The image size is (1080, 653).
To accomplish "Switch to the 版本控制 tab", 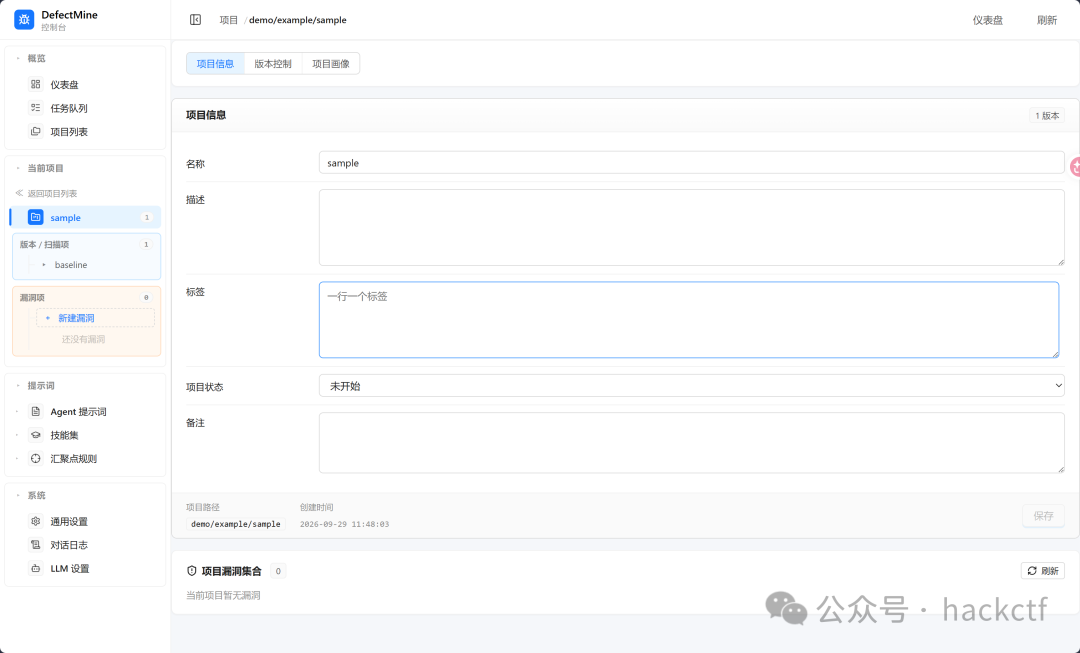I will tap(273, 63).
